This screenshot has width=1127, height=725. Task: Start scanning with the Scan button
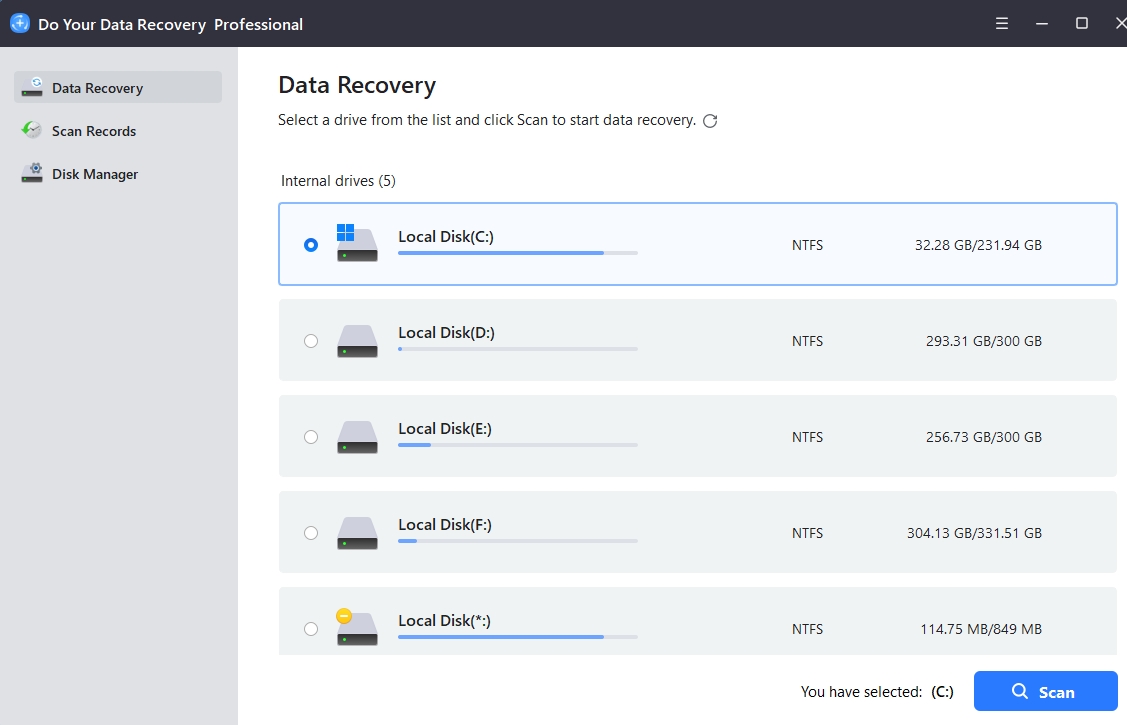coord(1045,691)
